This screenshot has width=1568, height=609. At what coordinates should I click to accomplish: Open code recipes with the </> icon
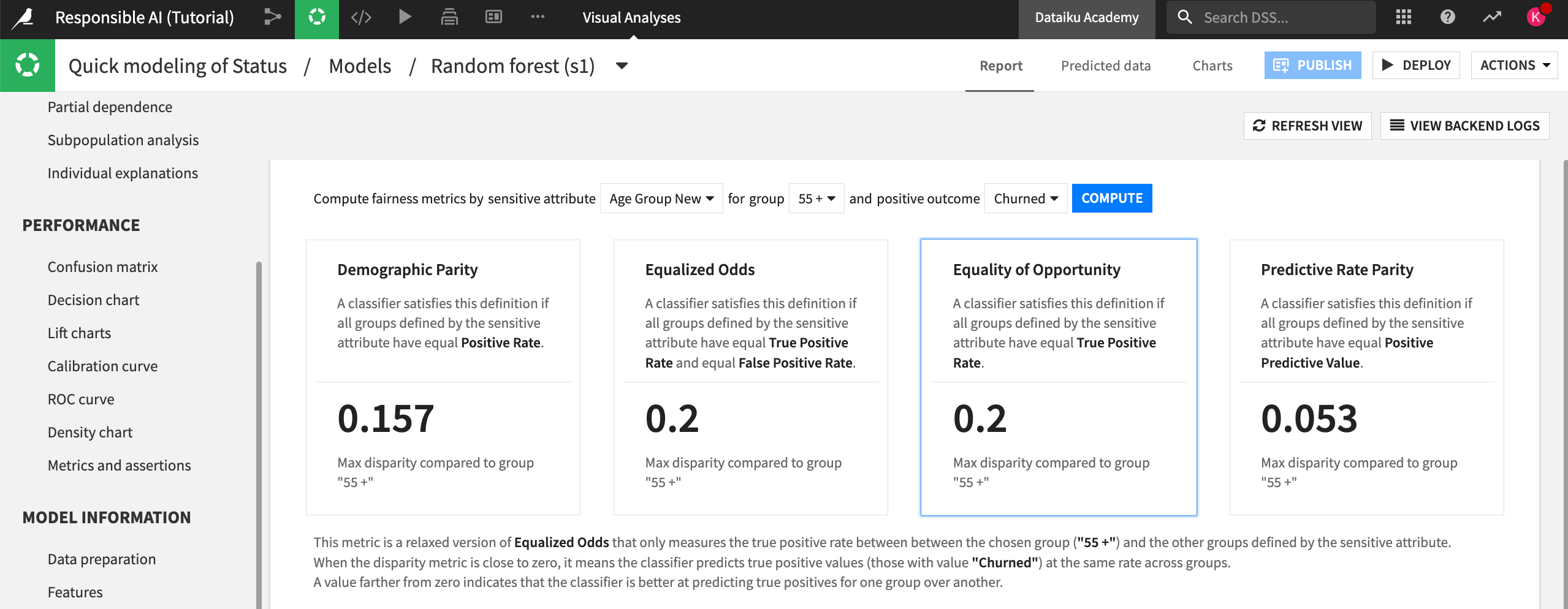click(x=360, y=17)
